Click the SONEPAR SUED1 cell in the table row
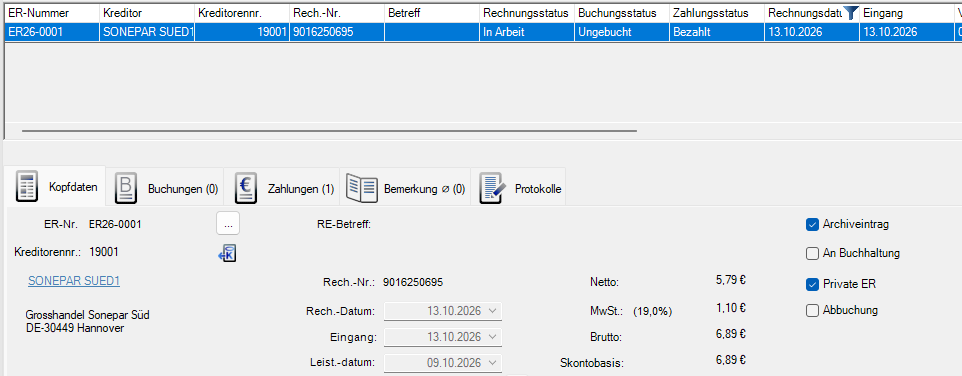Image resolution: width=962 pixels, height=376 pixels. click(147, 33)
